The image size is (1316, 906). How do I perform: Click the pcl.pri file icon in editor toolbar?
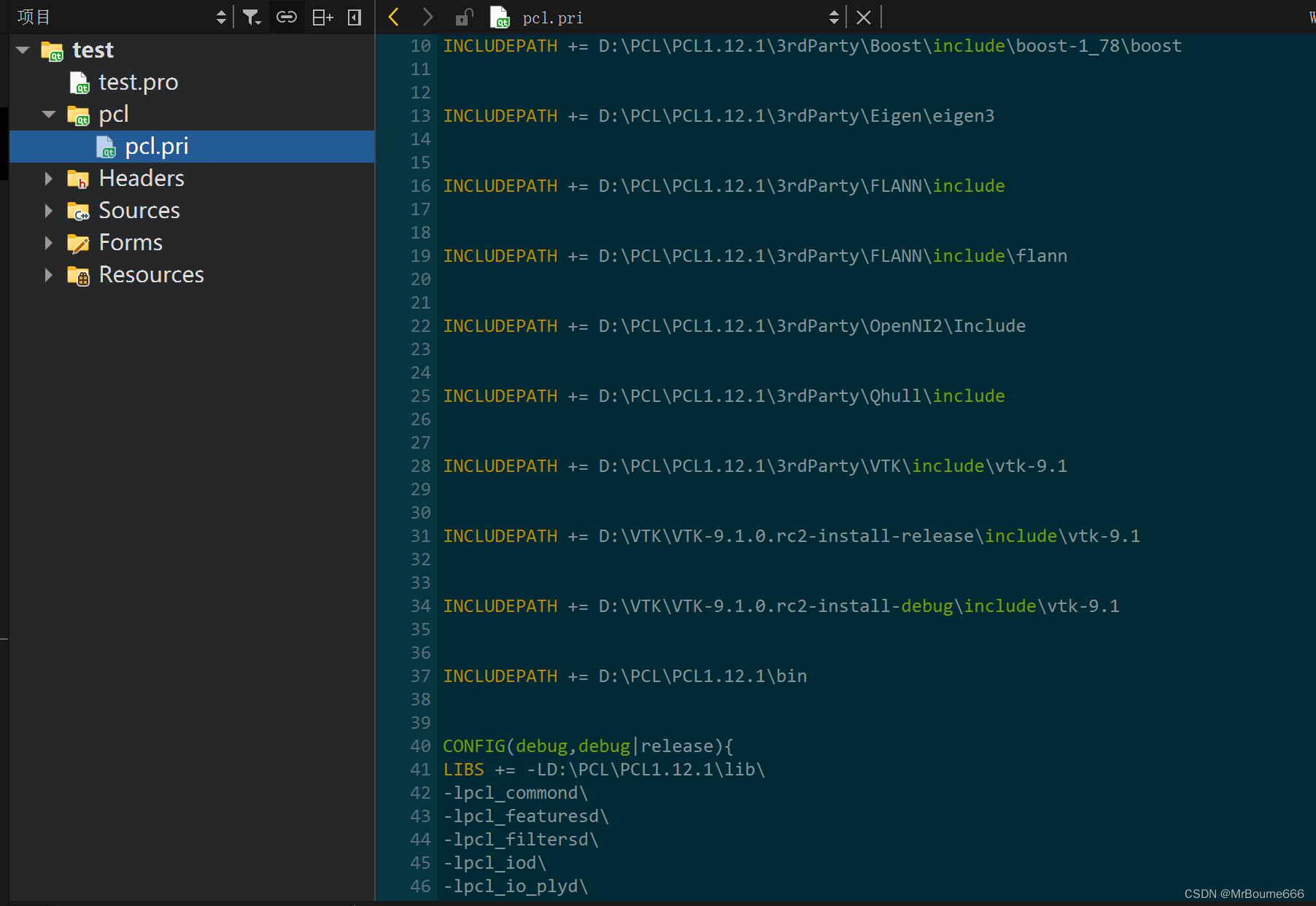click(x=500, y=17)
